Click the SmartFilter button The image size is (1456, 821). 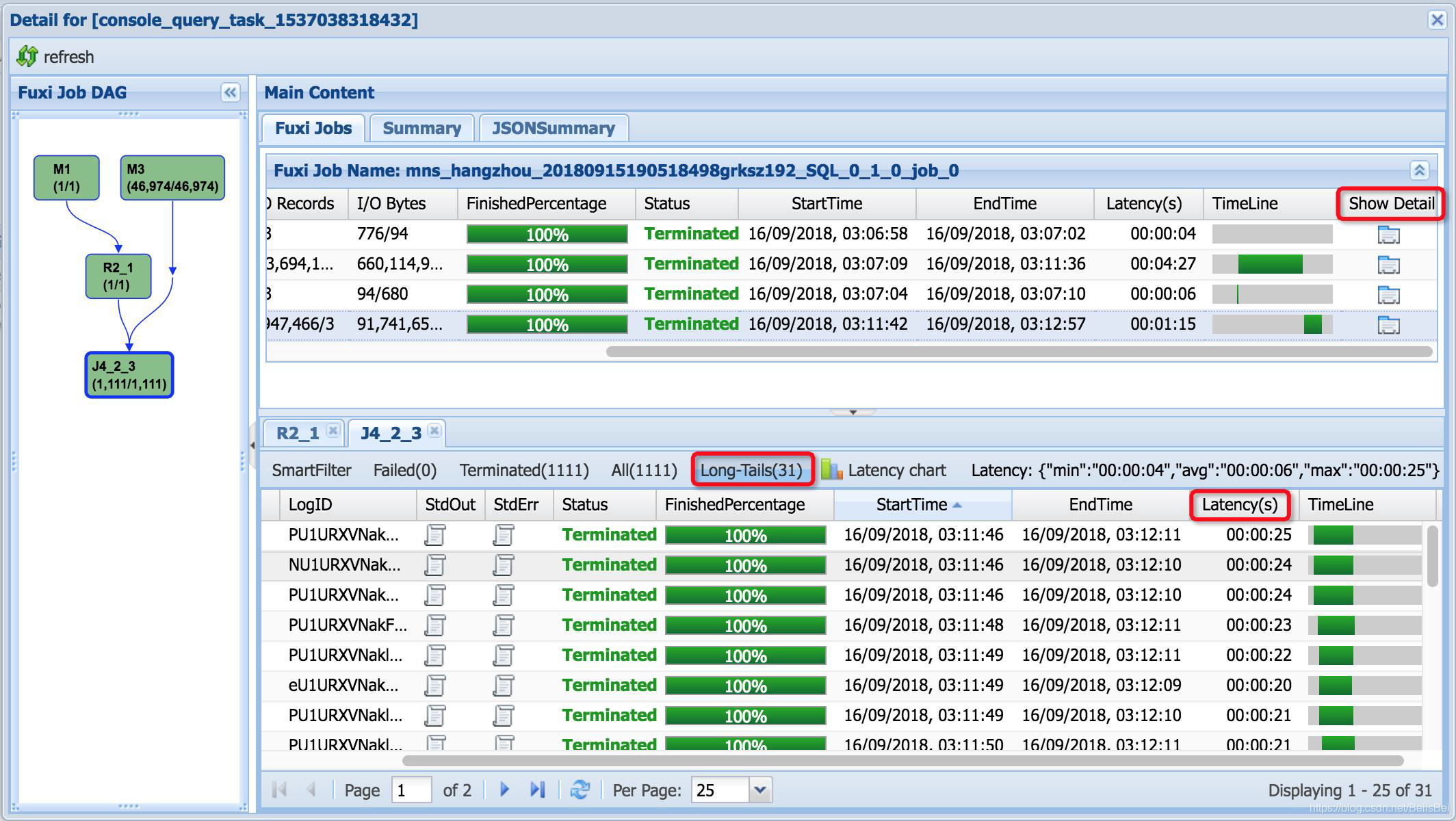311,470
